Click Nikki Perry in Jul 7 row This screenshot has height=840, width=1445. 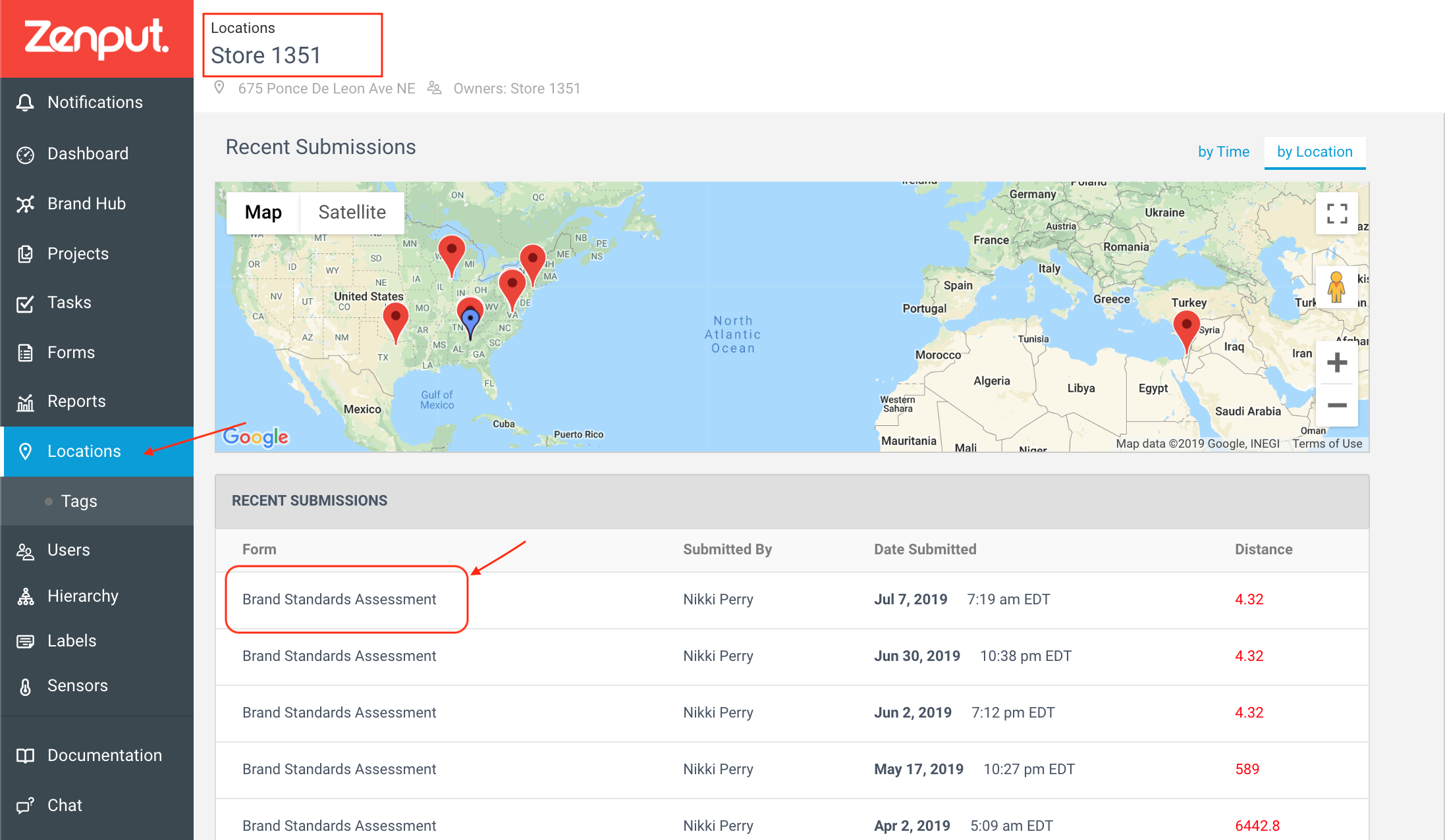point(718,600)
